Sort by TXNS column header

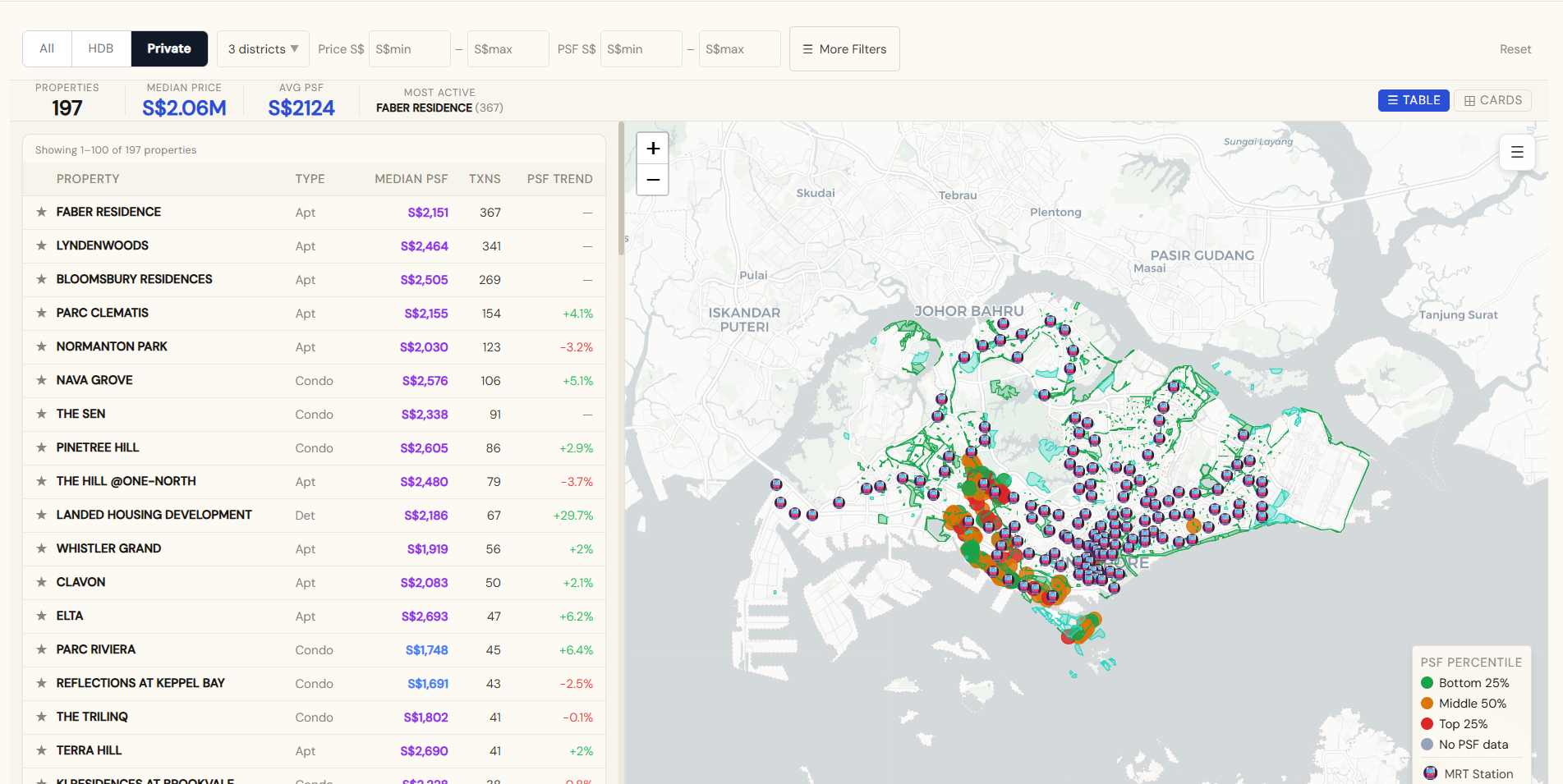click(485, 179)
